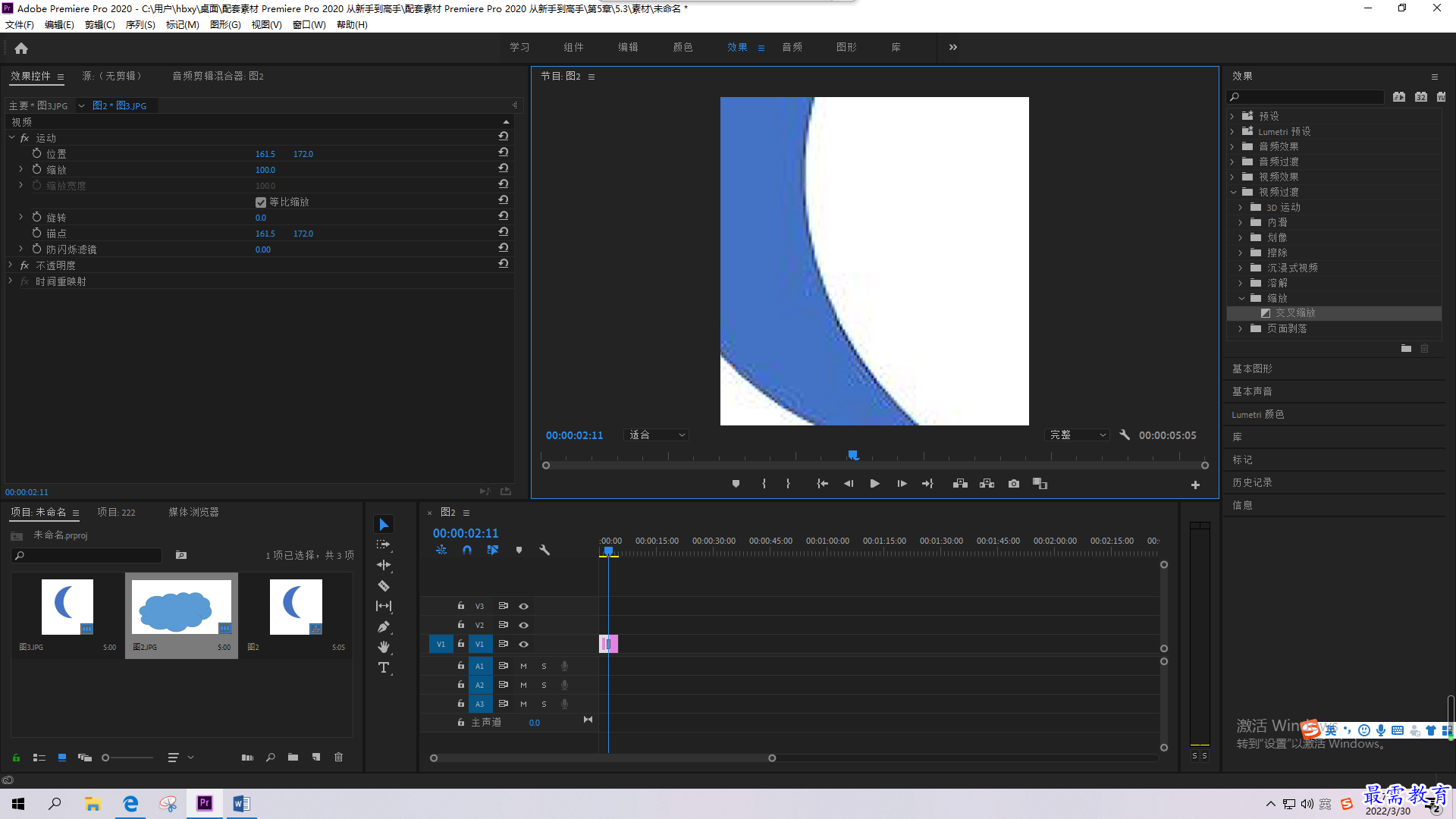Toggle lock on track V3
1456x819 pixels.
coord(460,605)
